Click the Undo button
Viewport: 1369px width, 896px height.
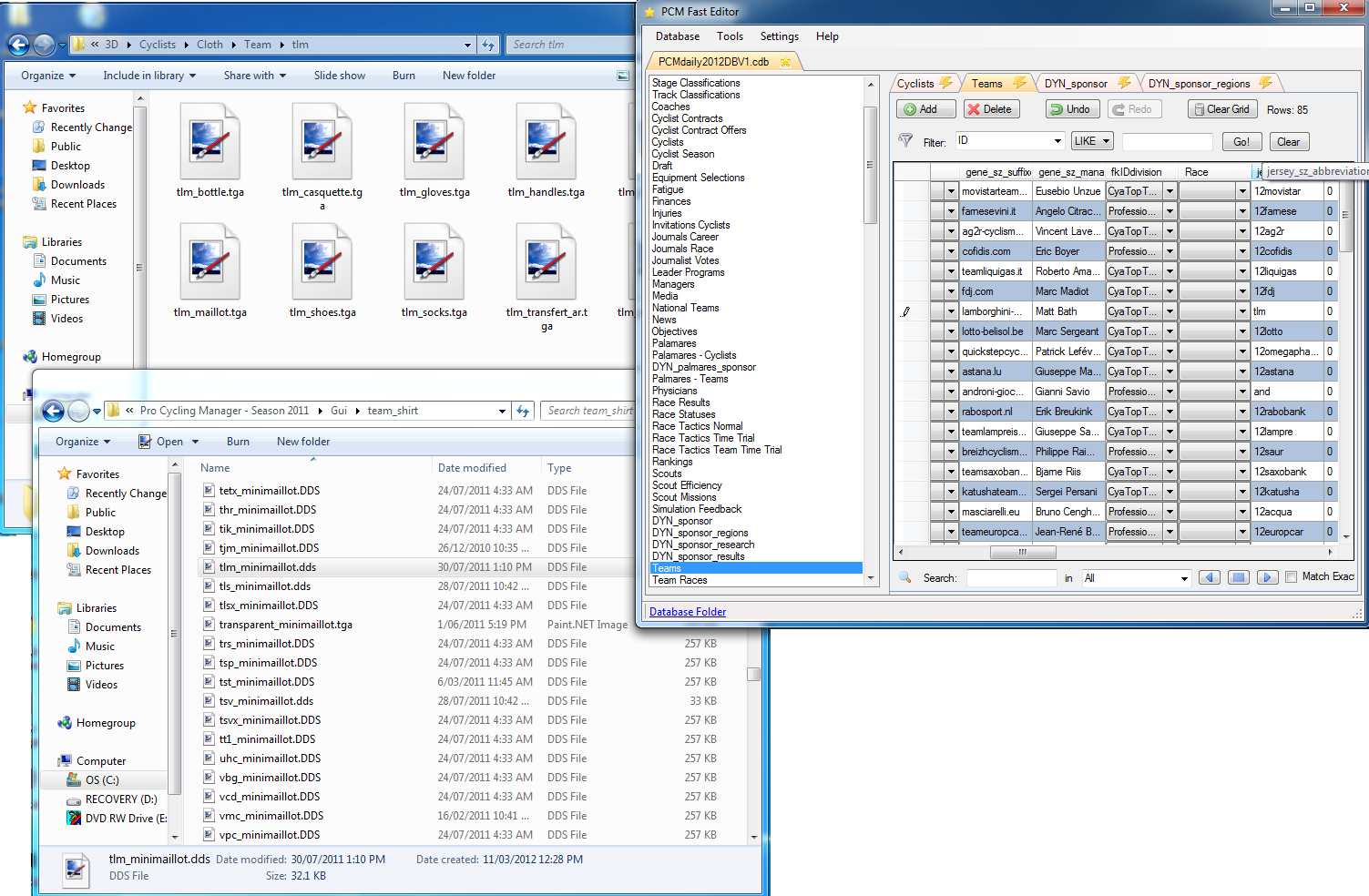[1070, 109]
